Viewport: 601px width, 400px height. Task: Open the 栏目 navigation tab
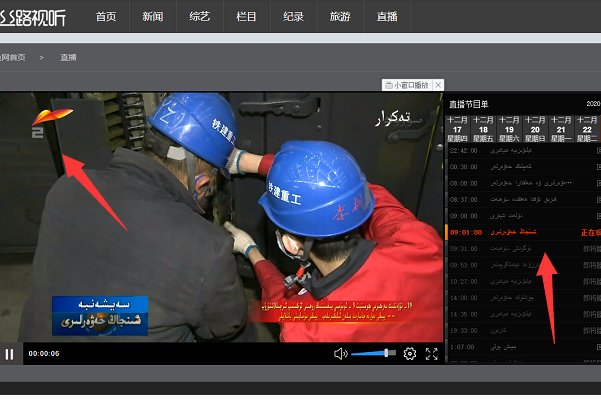pyautogui.click(x=246, y=16)
